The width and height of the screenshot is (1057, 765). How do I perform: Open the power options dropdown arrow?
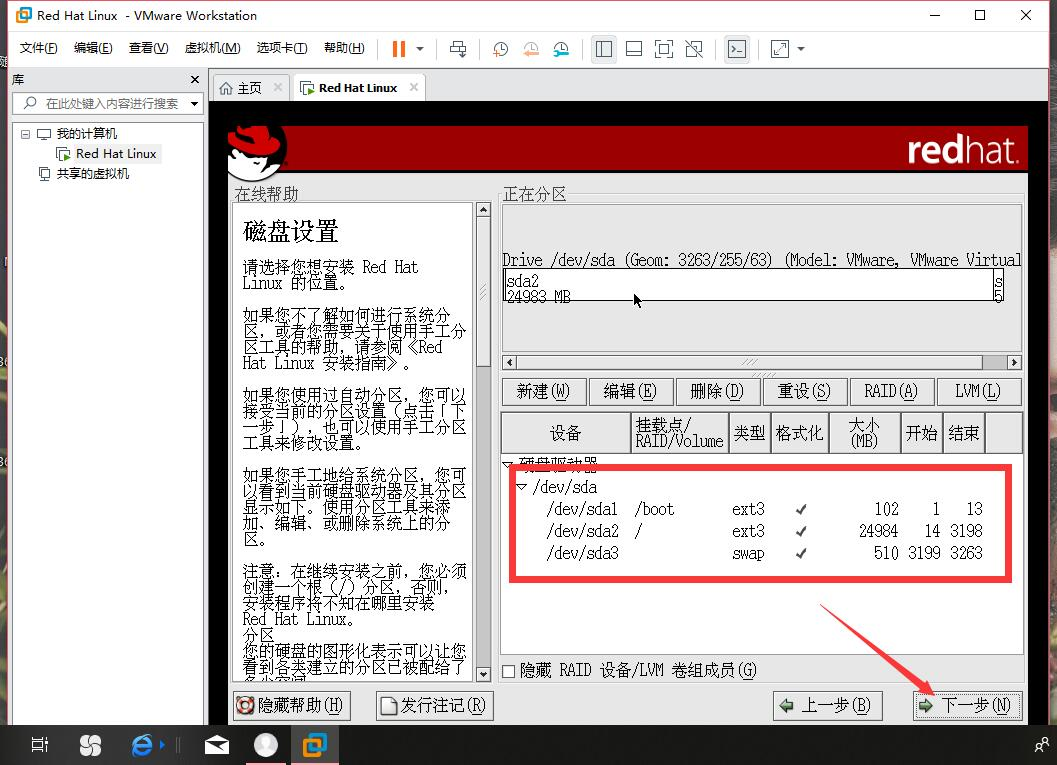point(420,49)
